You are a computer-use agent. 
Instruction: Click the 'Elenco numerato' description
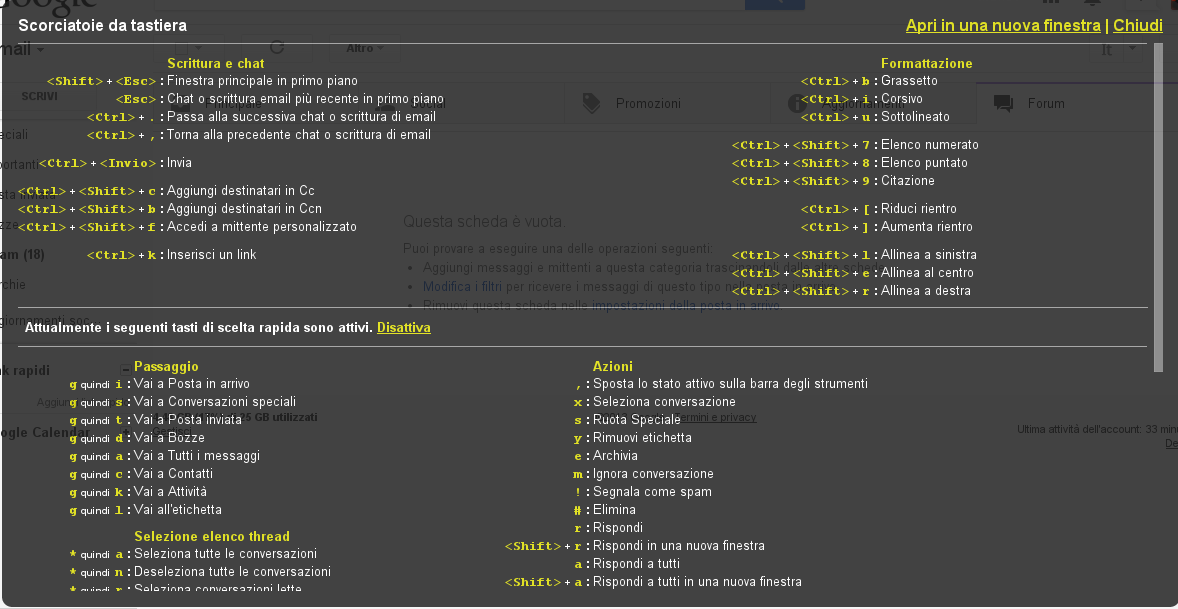(930, 144)
